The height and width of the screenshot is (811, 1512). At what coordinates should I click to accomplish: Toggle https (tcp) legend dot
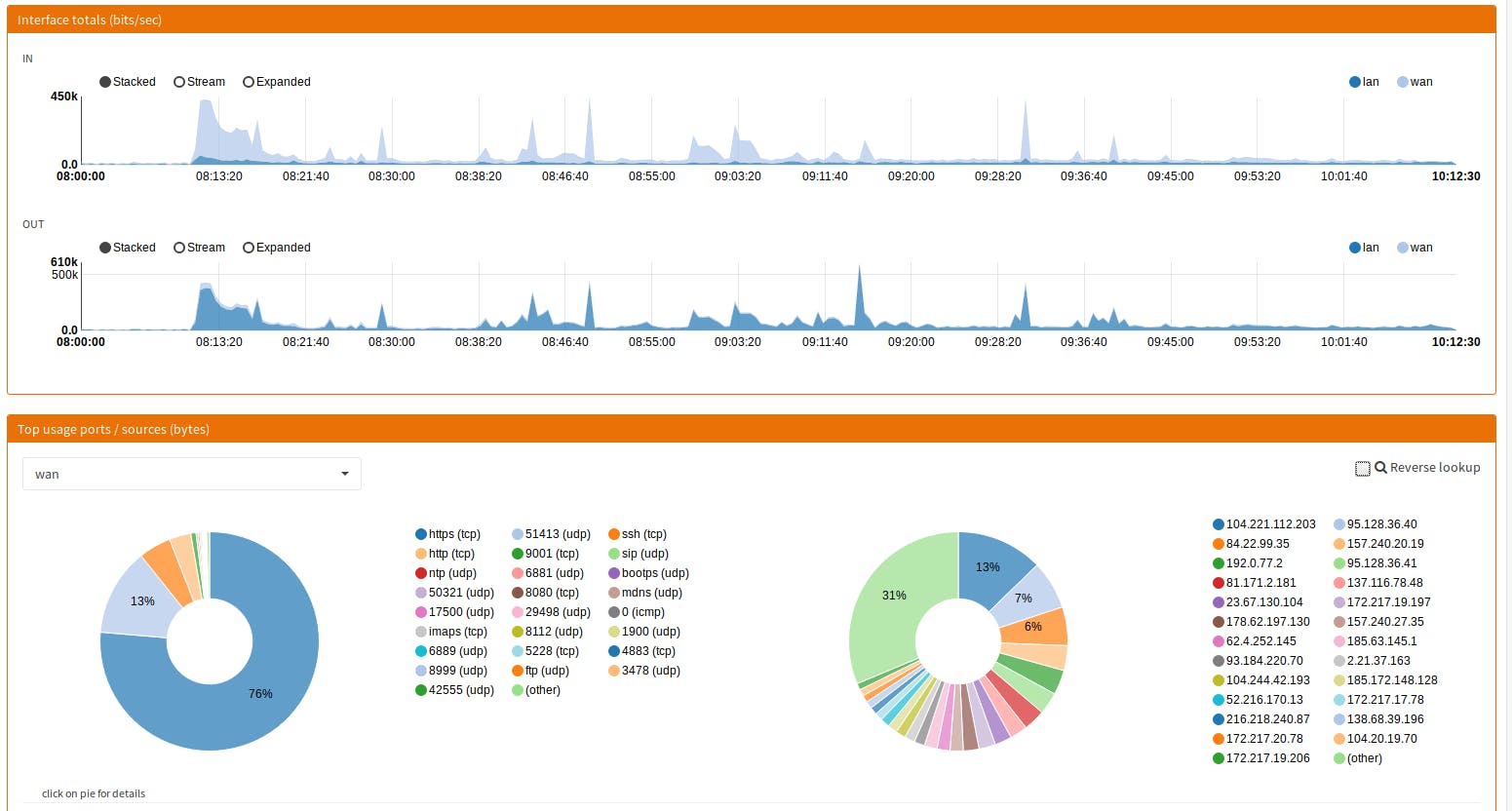pyautogui.click(x=421, y=534)
